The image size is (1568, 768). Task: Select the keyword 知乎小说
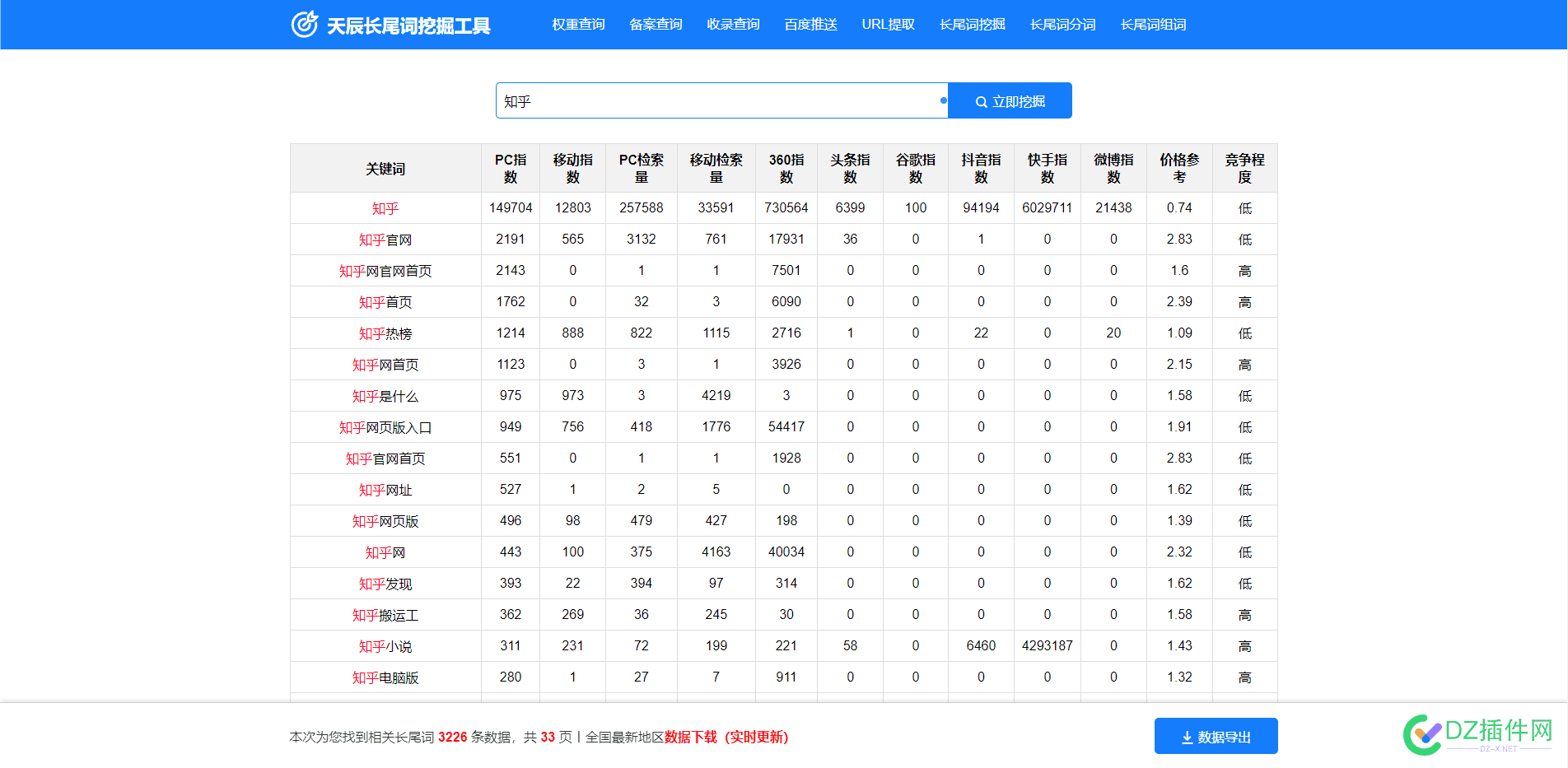tap(385, 646)
